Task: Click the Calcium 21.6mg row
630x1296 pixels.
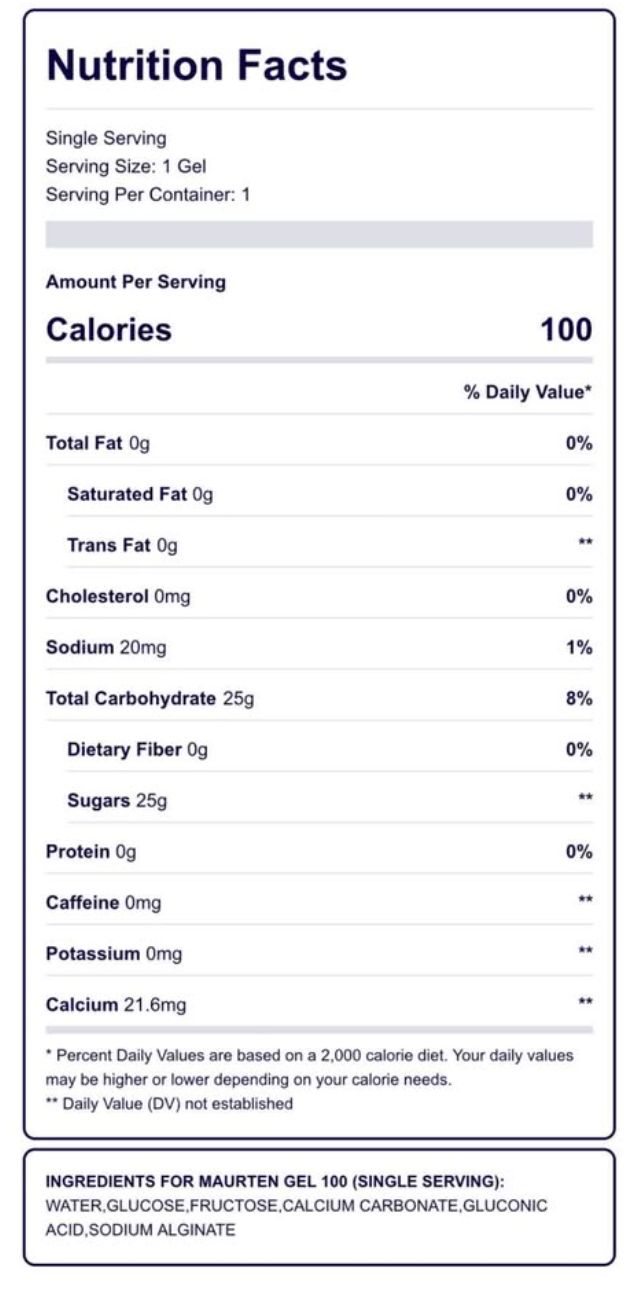Action: pyautogui.click(x=116, y=1005)
